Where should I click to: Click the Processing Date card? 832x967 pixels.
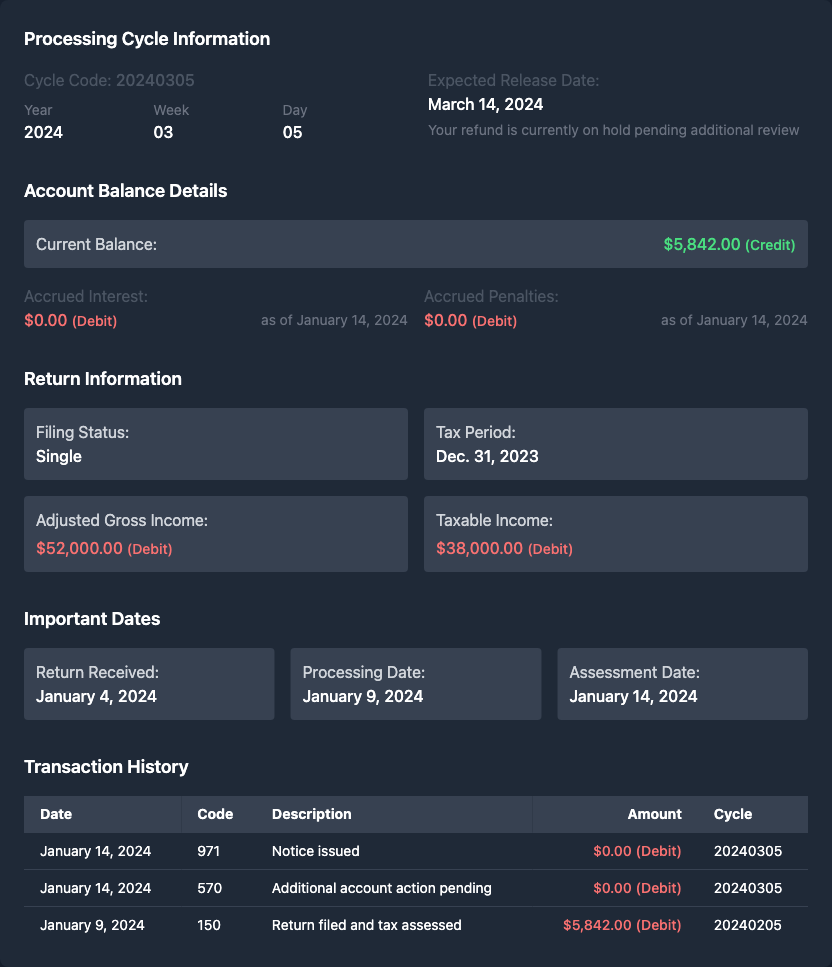click(x=415, y=684)
